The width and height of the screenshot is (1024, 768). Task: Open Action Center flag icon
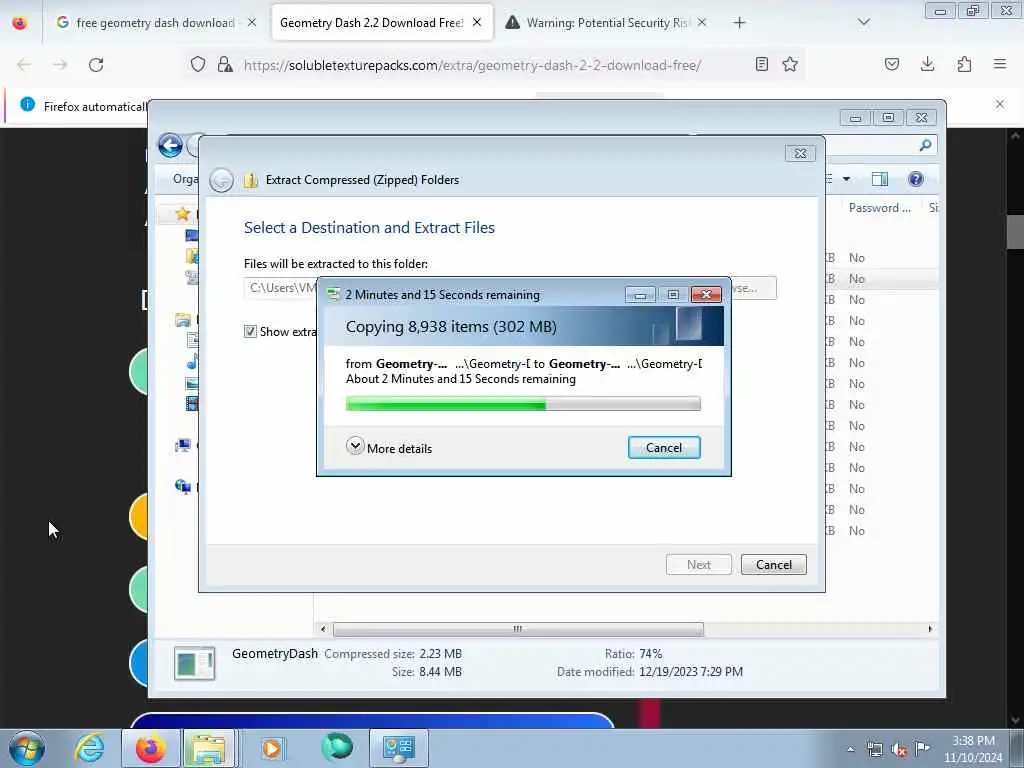tap(922, 749)
